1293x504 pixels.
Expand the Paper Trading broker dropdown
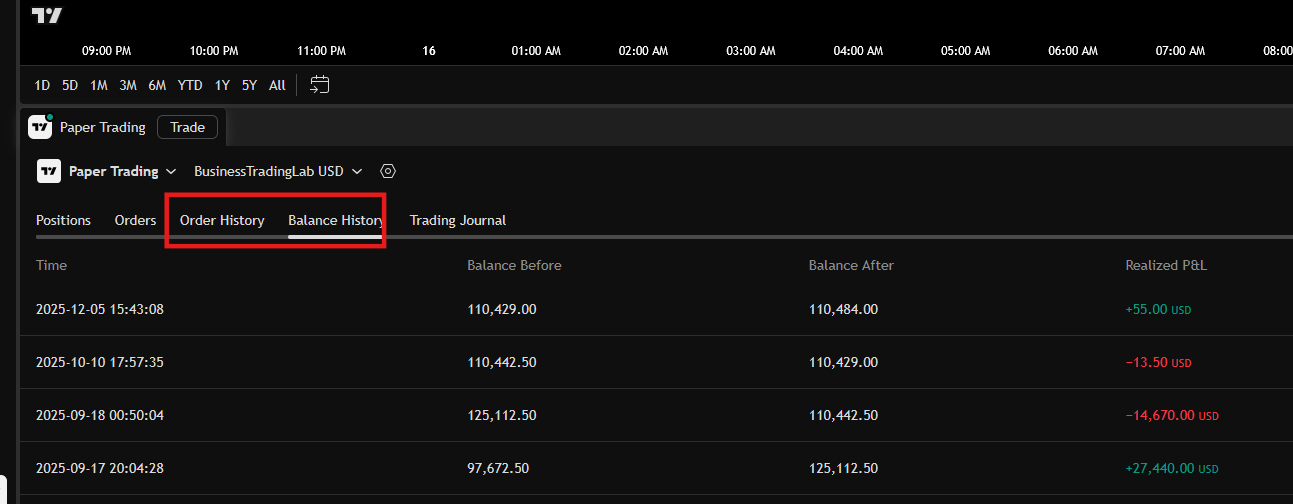click(x=122, y=171)
